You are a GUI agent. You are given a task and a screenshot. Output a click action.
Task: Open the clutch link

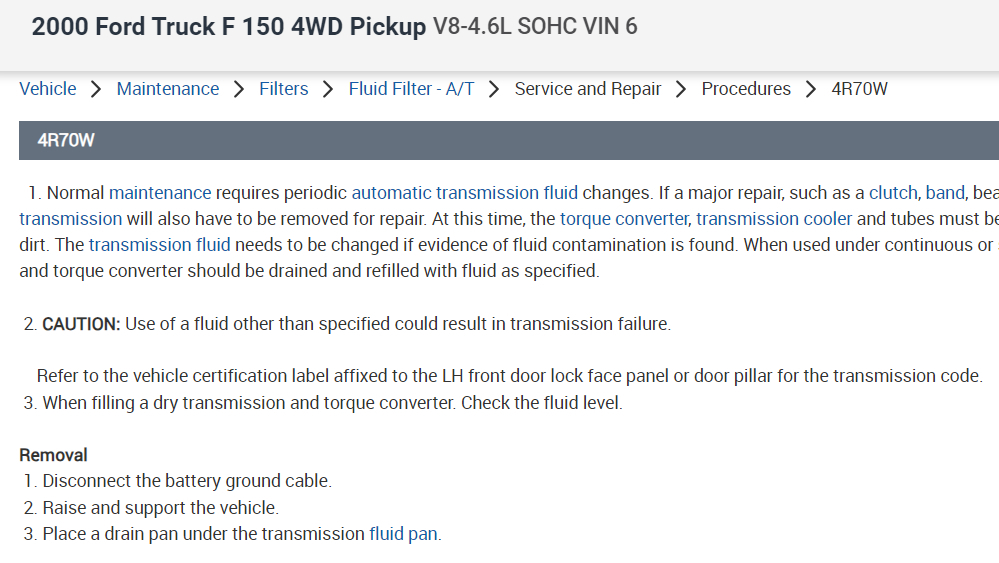893,193
